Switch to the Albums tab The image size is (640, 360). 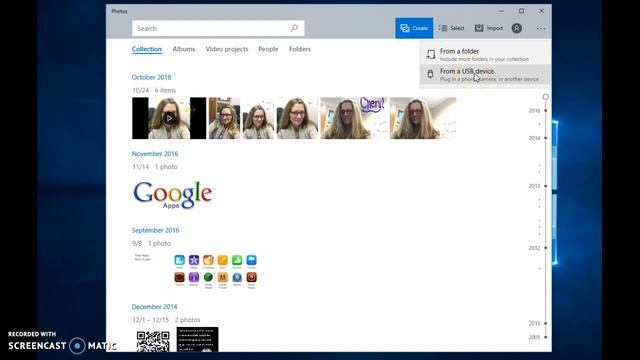(184, 49)
